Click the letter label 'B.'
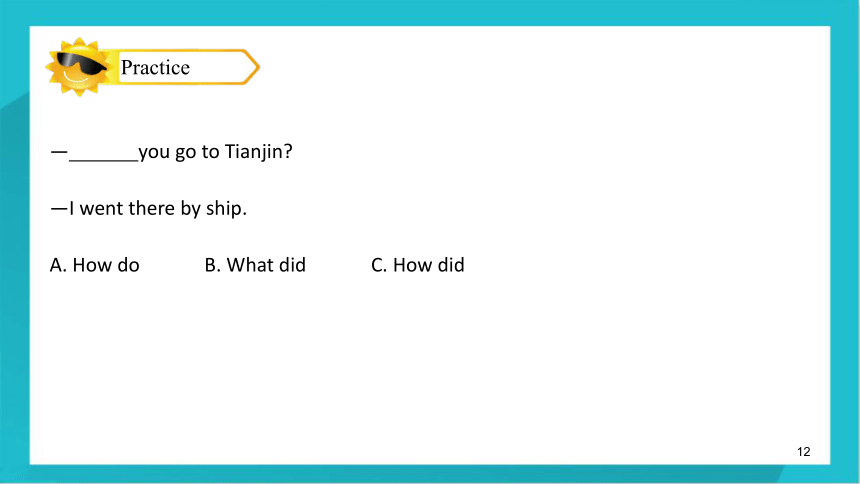 (x=212, y=265)
